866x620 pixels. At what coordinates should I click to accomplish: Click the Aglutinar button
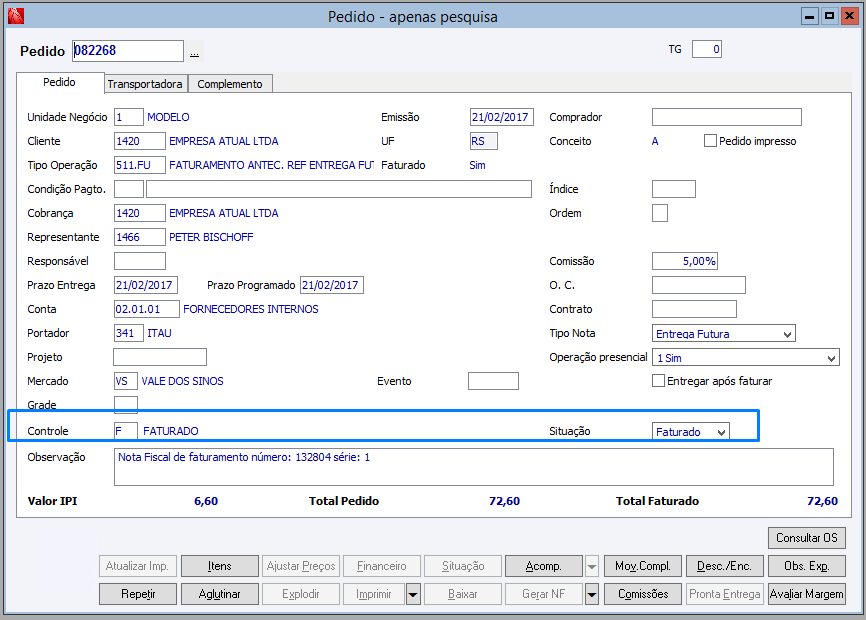220,595
